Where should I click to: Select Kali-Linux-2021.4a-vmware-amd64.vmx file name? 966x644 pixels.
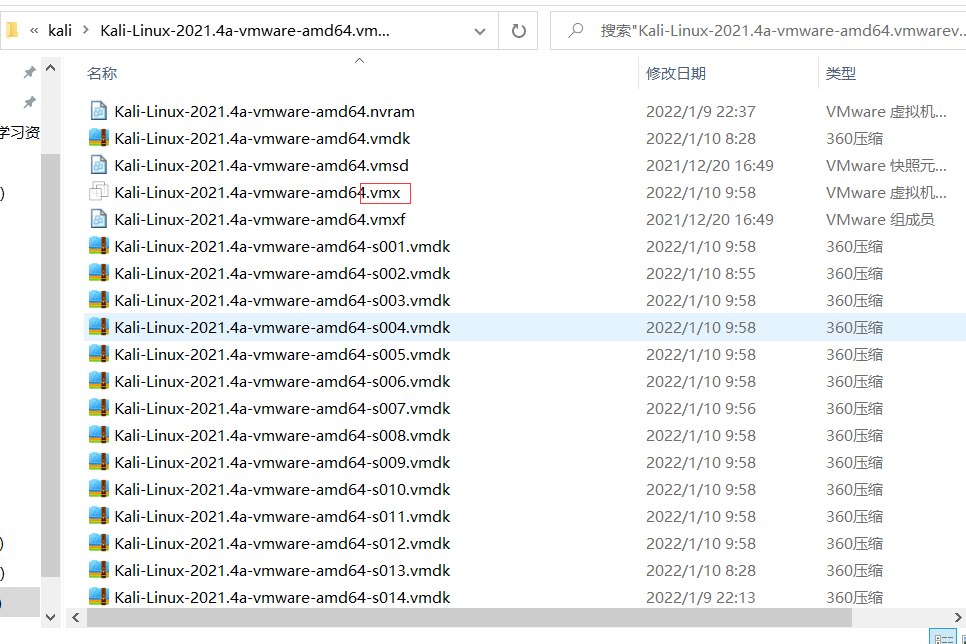(x=258, y=193)
